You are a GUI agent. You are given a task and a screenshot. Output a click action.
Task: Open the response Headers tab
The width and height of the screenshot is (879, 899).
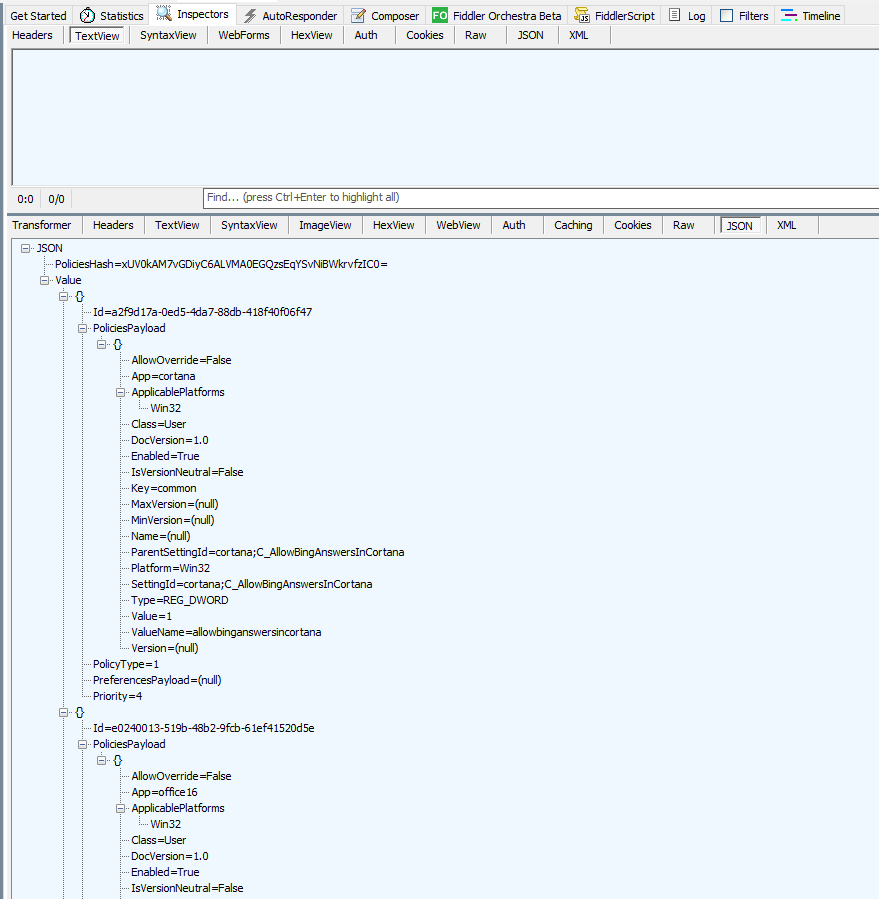113,225
